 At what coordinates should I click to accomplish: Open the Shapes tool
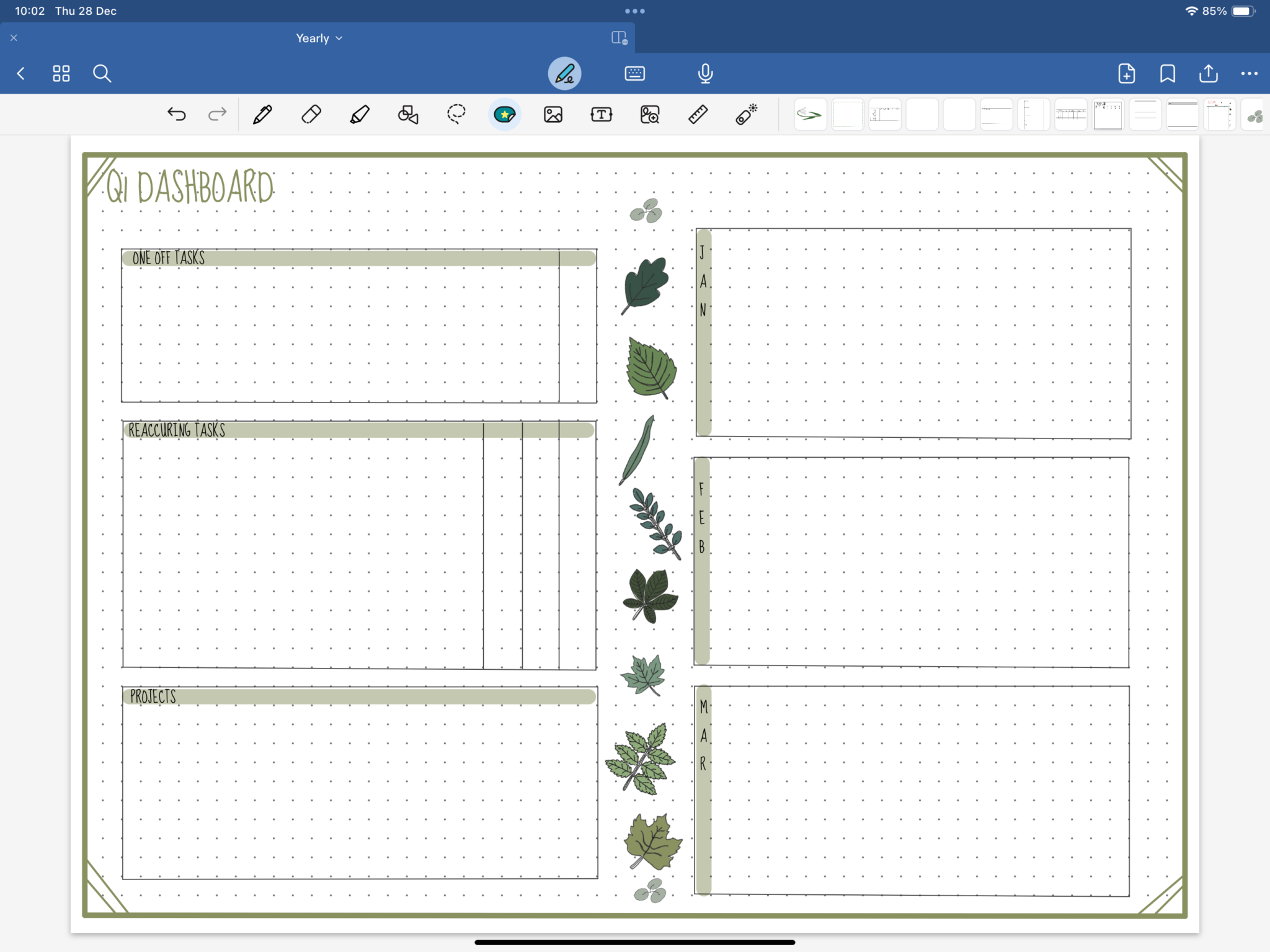[407, 114]
